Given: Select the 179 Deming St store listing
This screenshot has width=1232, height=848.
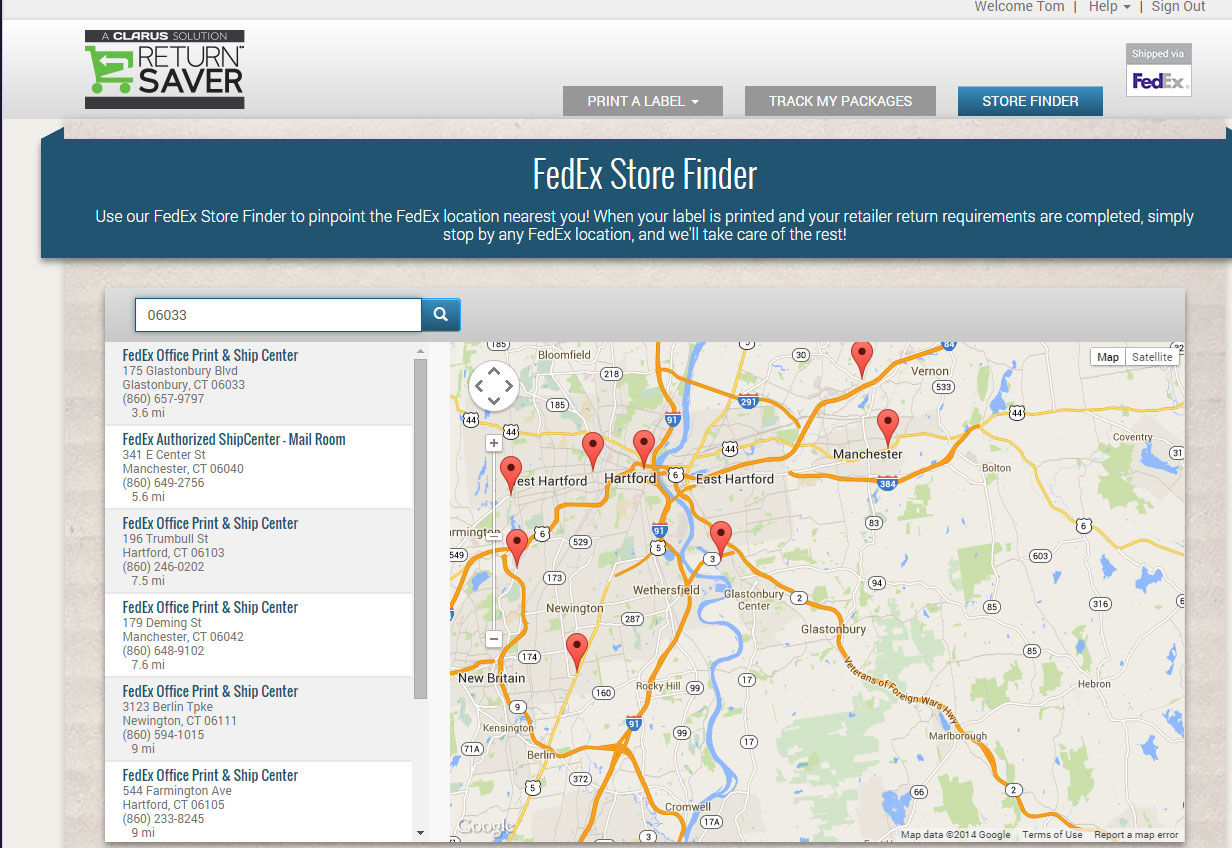Looking at the screenshot, I should point(258,636).
